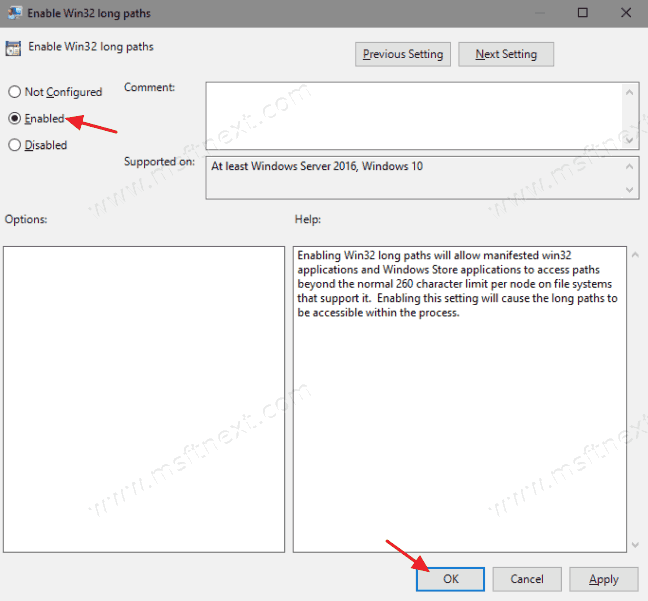Maximize the Enable Win32 long paths window
This screenshot has width=648, height=601.
tap(584, 12)
